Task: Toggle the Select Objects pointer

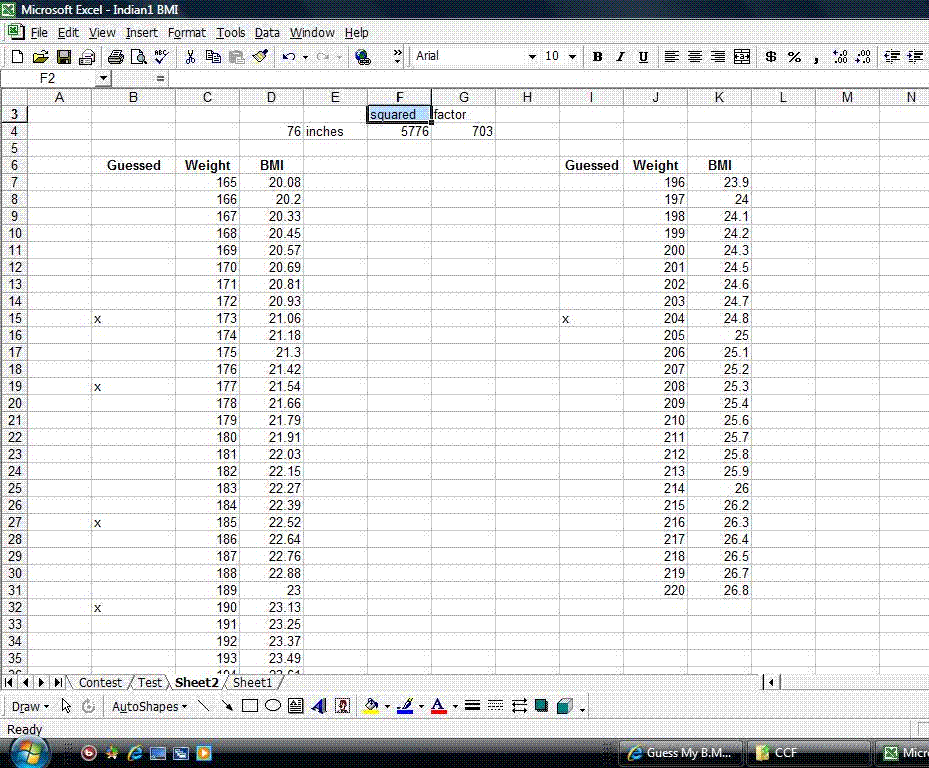Action: (66, 706)
